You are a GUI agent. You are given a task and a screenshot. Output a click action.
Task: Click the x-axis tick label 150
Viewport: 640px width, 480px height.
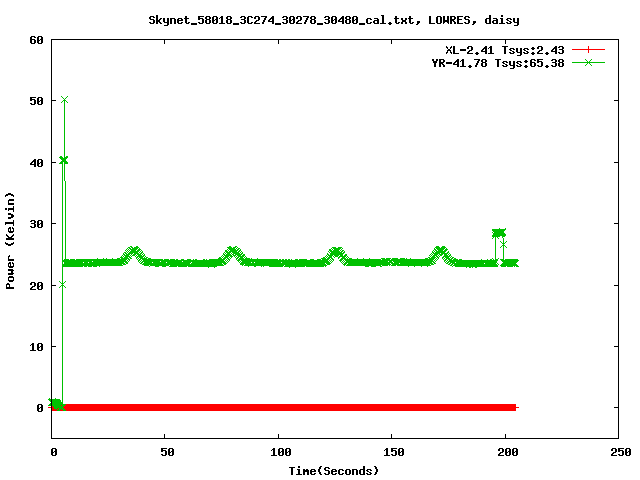pyautogui.click(x=393, y=452)
